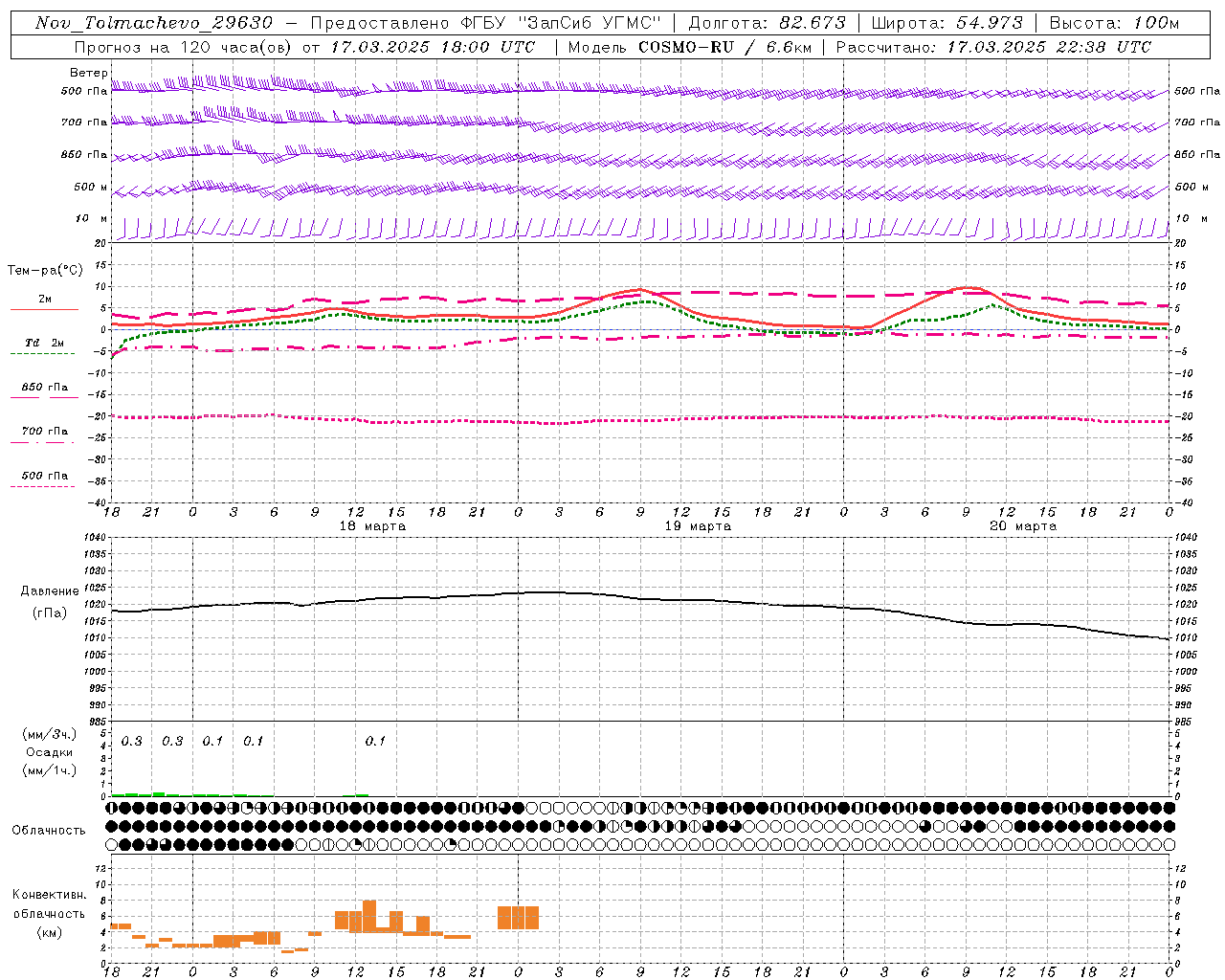Viewport: 1225px width, 980px height.
Task: Click the Осадки panel label
Action: 50,752
